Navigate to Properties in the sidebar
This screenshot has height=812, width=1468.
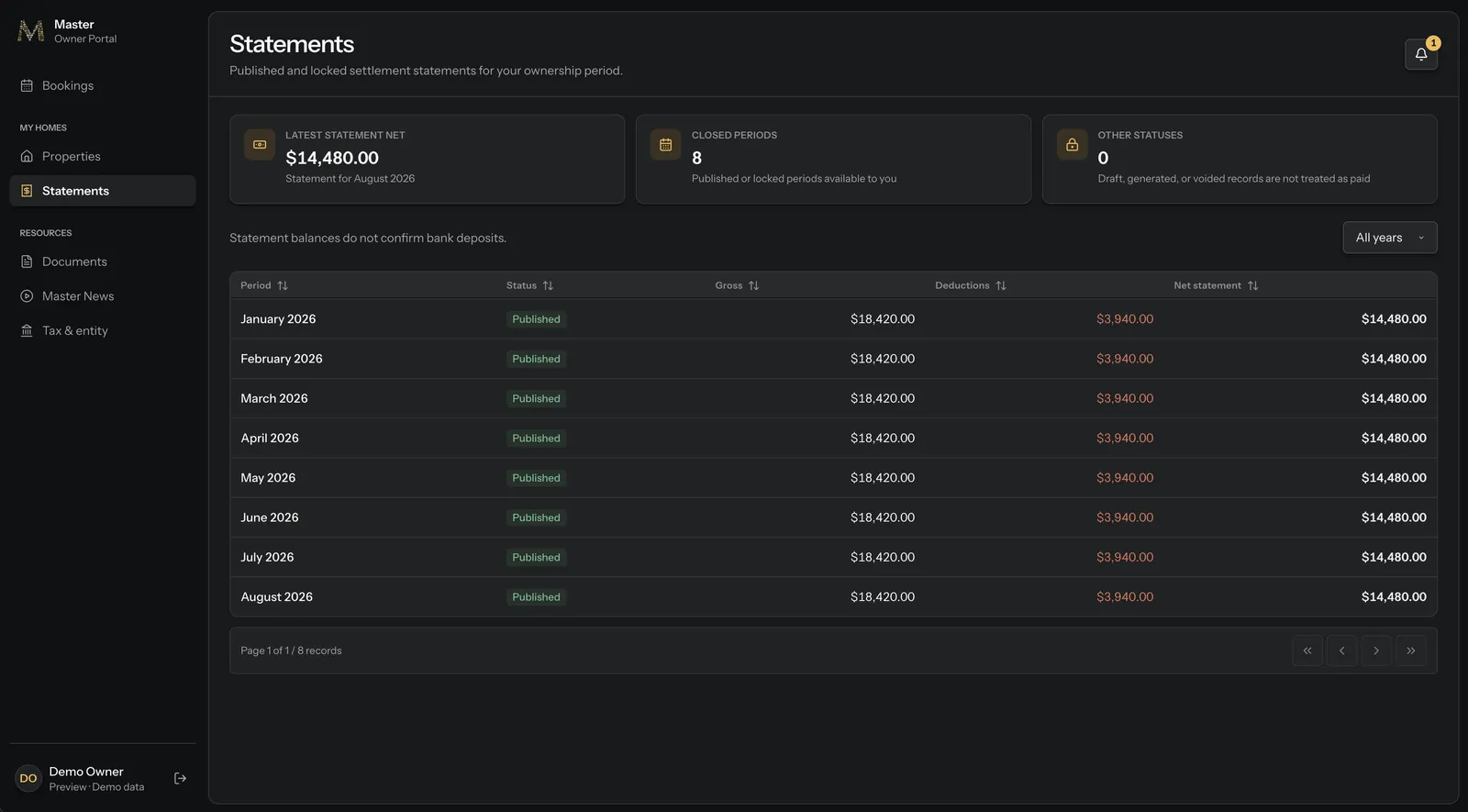pyautogui.click(x=103, y=156)
